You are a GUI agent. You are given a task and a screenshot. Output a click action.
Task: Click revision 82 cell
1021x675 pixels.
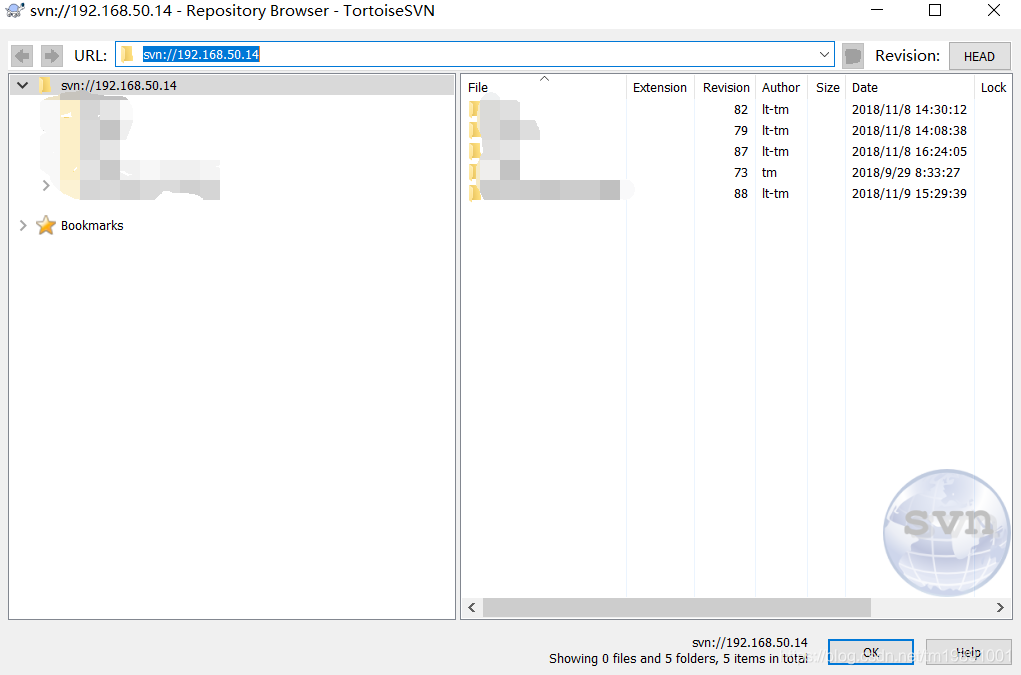coord(740,109)
